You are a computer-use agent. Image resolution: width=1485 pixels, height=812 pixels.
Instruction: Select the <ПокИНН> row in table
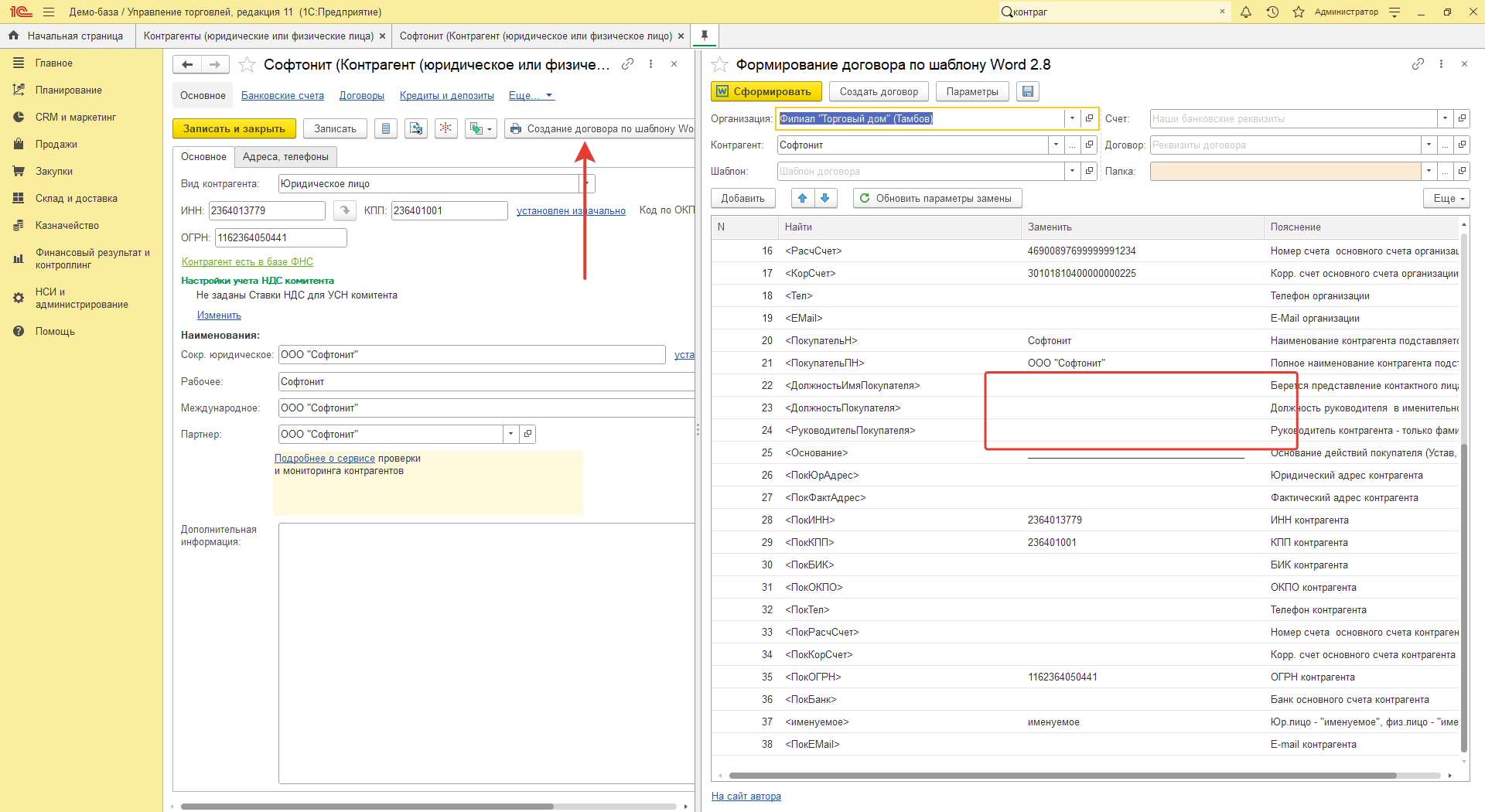click(x=1085, y=520)
